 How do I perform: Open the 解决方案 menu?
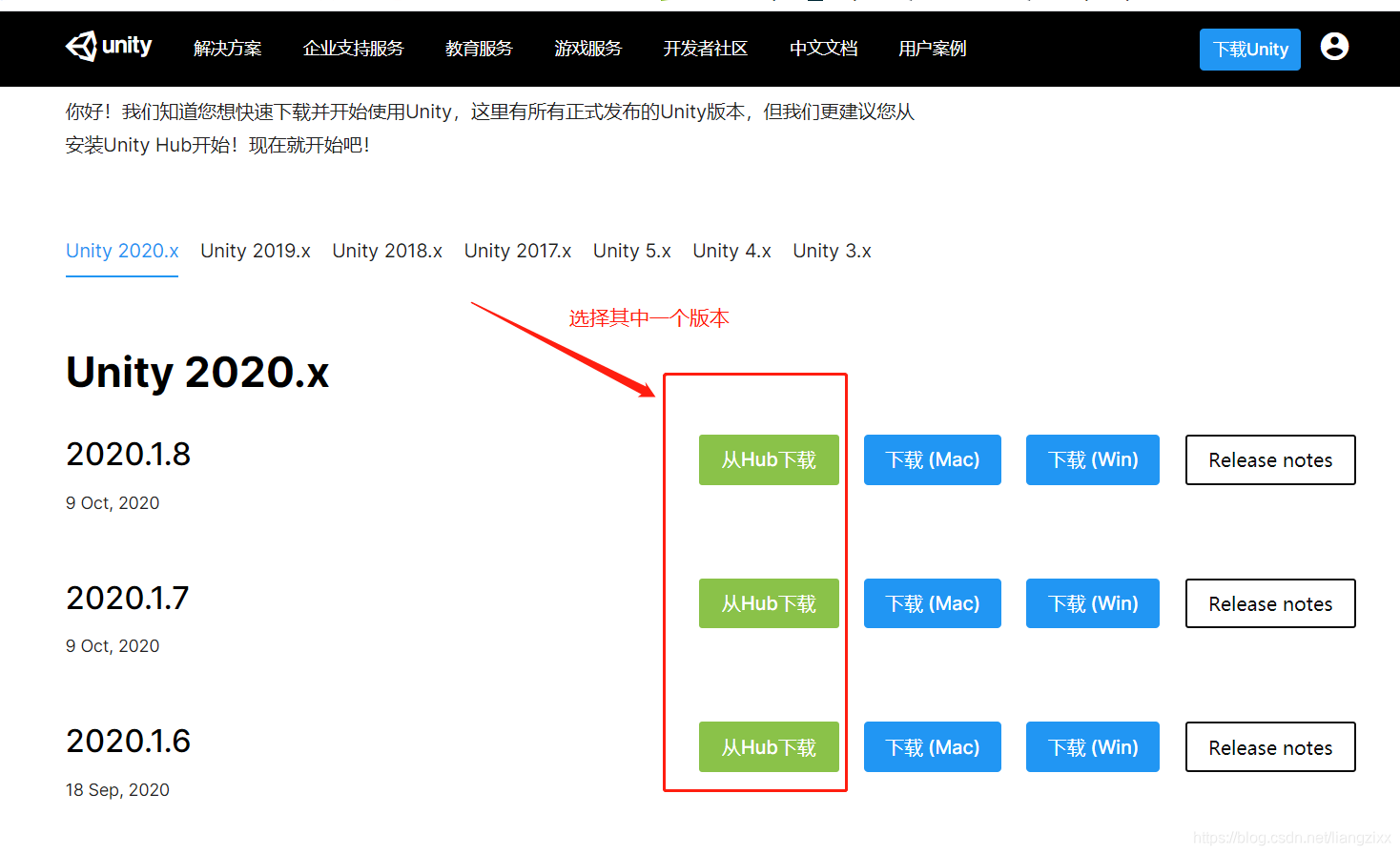pyautogui.click(x=227, y=49)
